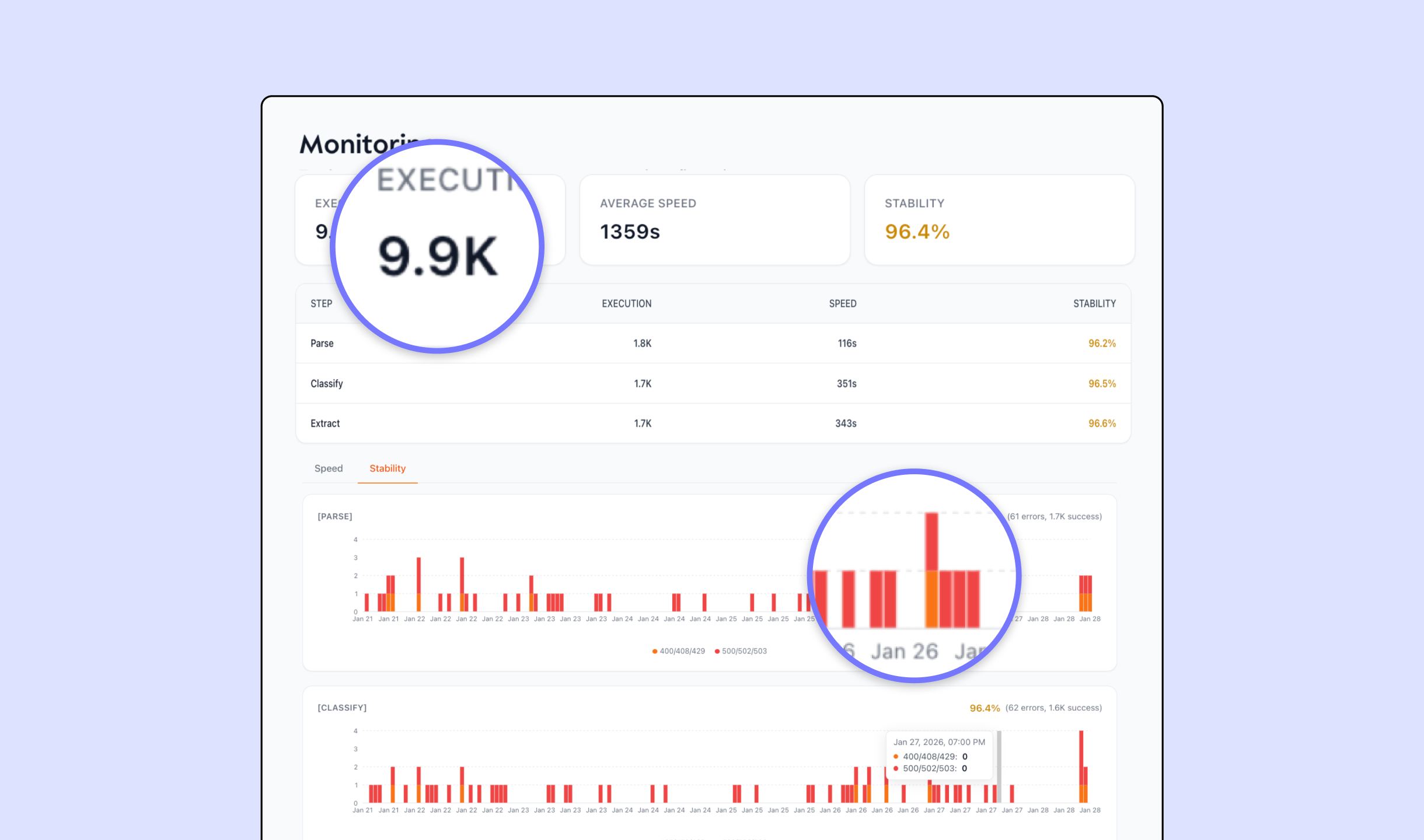The width and height of the screenshot is (1424, 840).
Task: Click the magnified 9.9K executions value
Action: (x=437, y=256)
